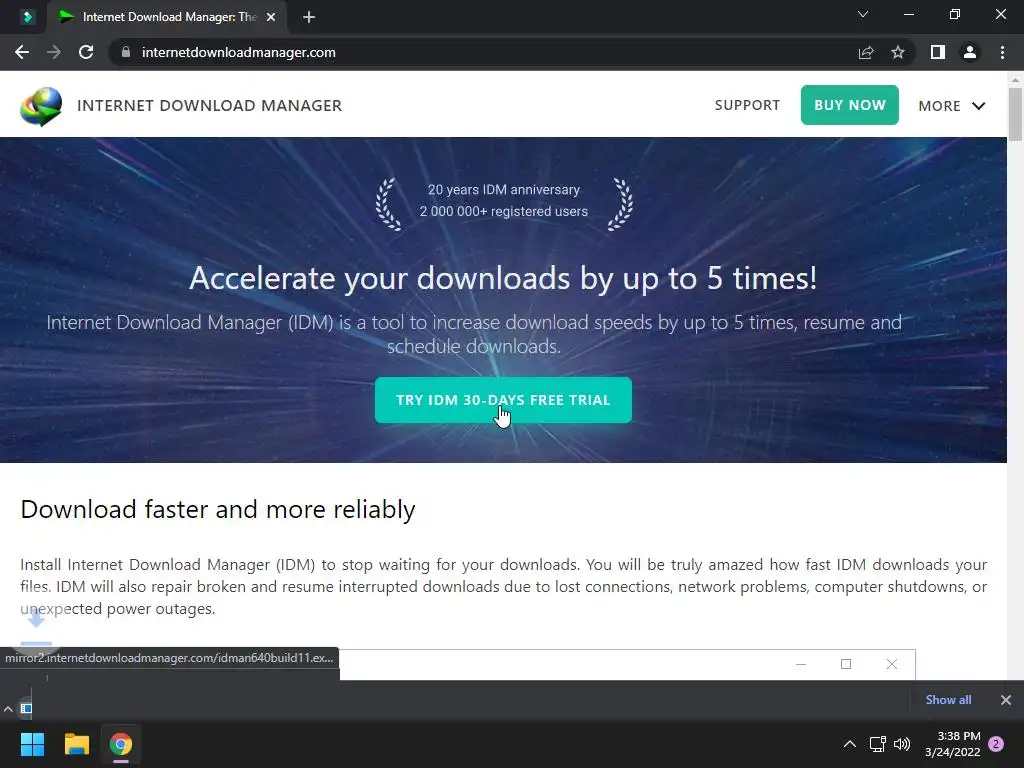Screen dimensions: 1024x768
Task: Open notification center badge
Action: coord(996,744)
